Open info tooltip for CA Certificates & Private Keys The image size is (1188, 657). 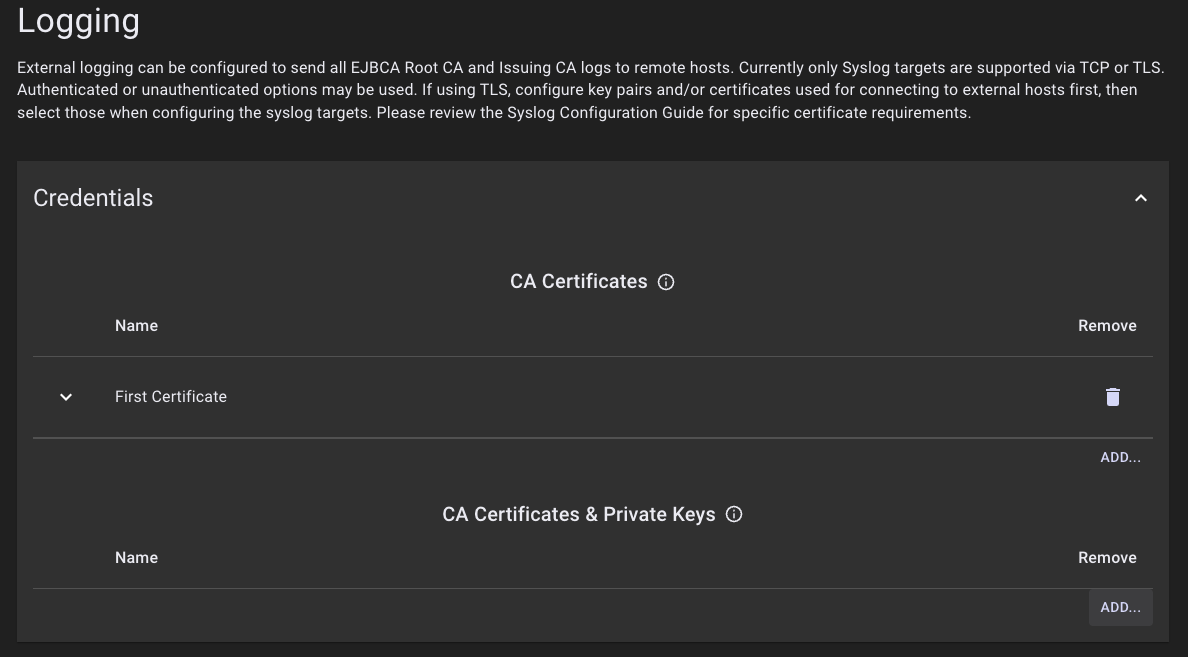(734, 514)
